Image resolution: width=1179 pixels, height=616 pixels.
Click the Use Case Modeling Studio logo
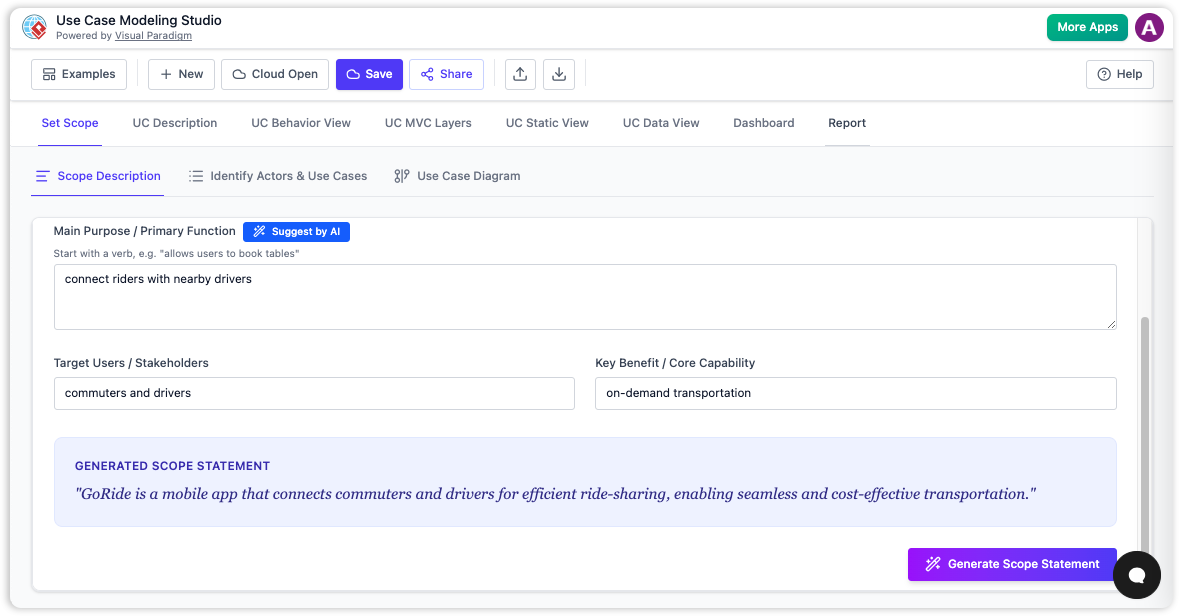[x=36, y=27]
